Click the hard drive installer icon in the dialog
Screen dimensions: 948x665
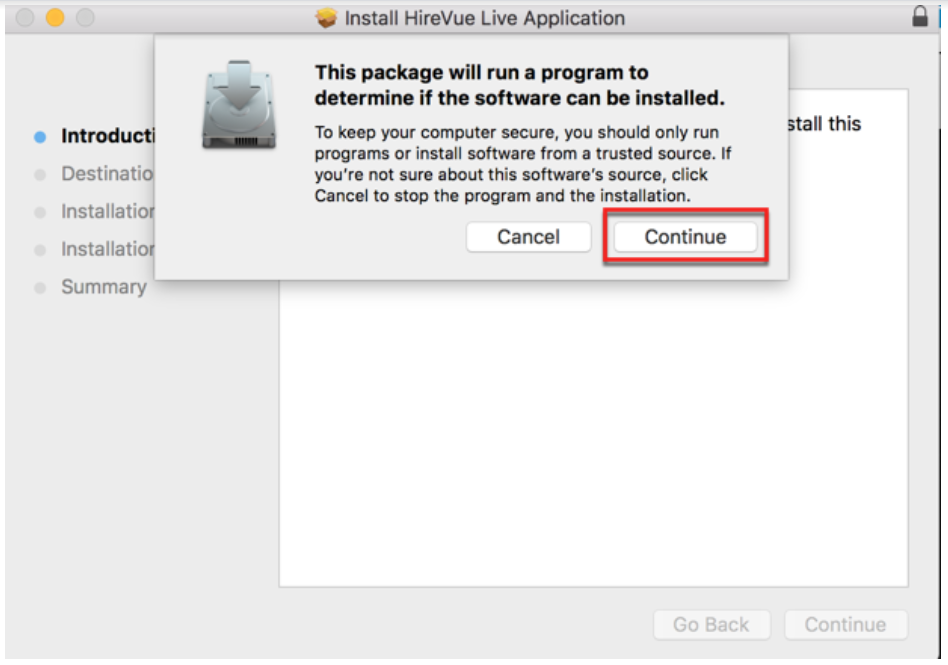point(239,105)
